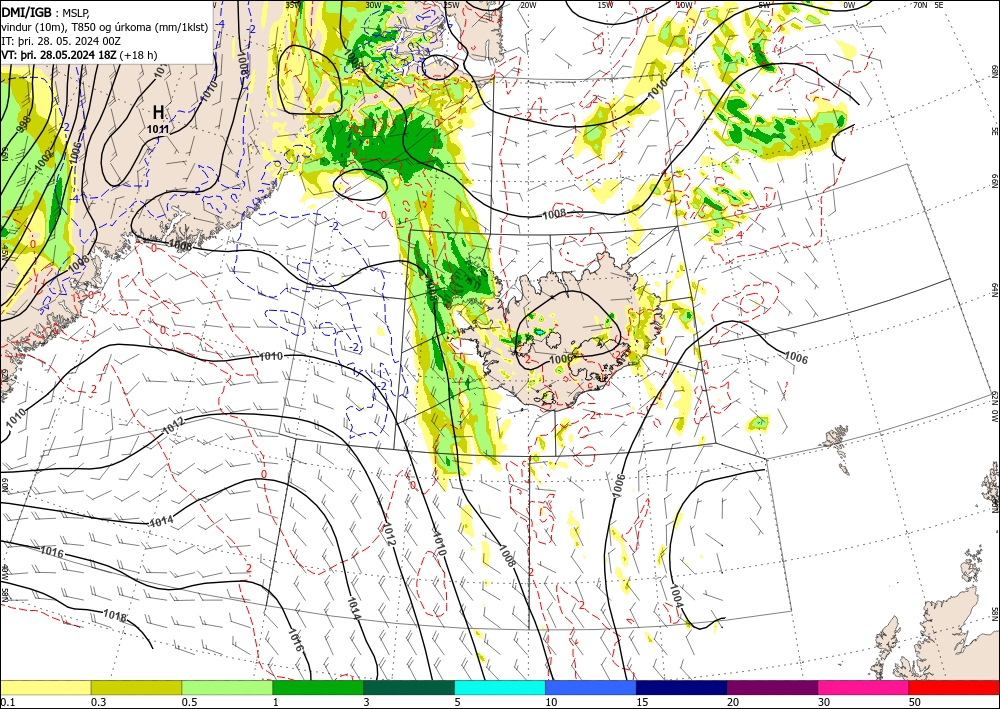This screenshot has height=709, width=1000.
Task: Click the legend value "50"
Action: coord(915,702)
